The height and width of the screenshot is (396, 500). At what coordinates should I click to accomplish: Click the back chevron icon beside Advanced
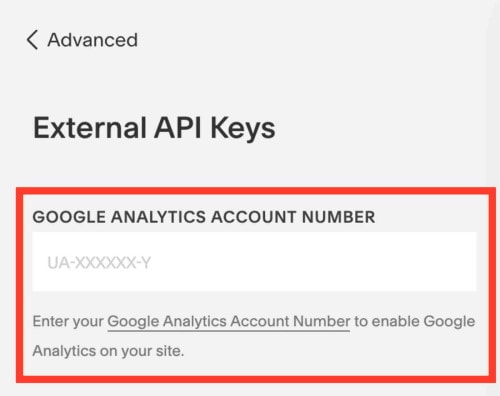click(x=32, y=40)
